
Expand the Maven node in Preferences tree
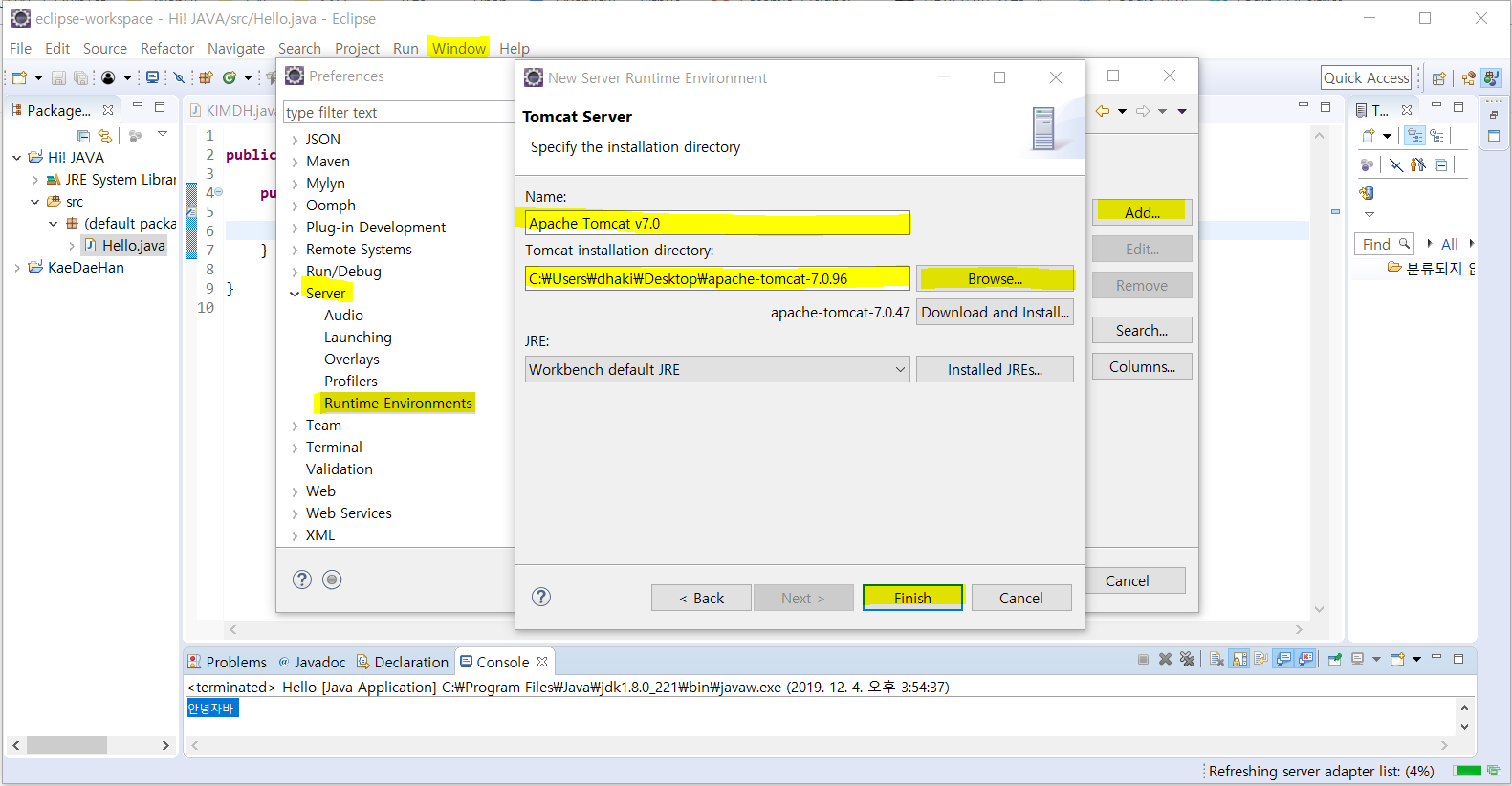[x=295, y=162]
